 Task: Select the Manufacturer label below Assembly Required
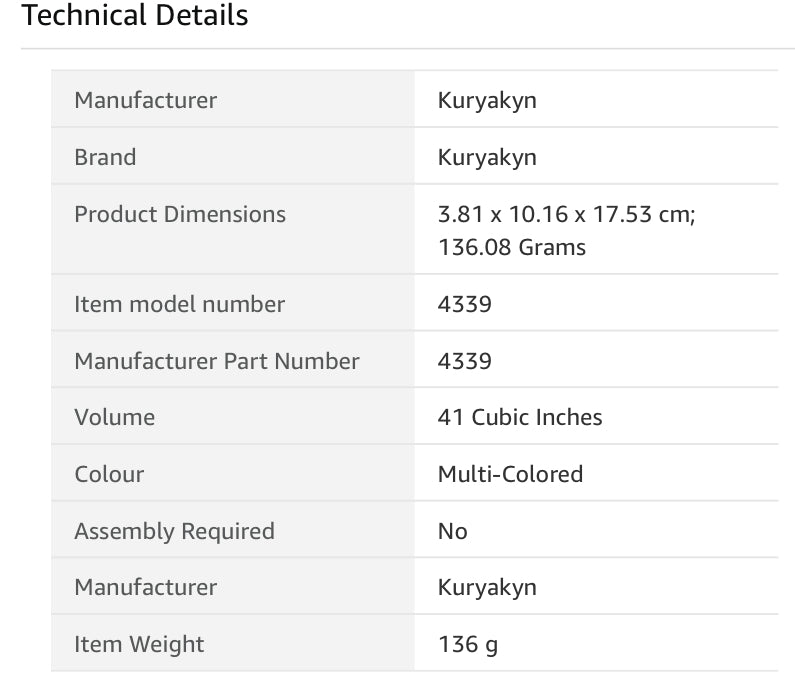pyautogui.click(x=145, y=587)
